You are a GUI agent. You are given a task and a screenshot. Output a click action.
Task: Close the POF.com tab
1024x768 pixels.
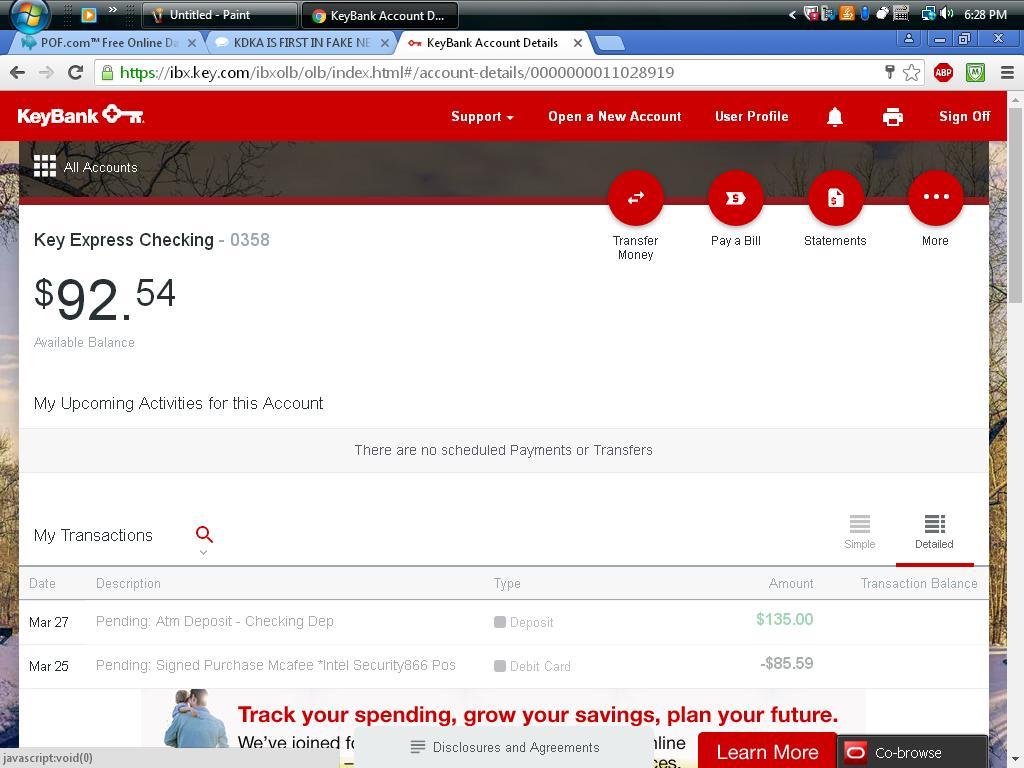tap(191, 43)
